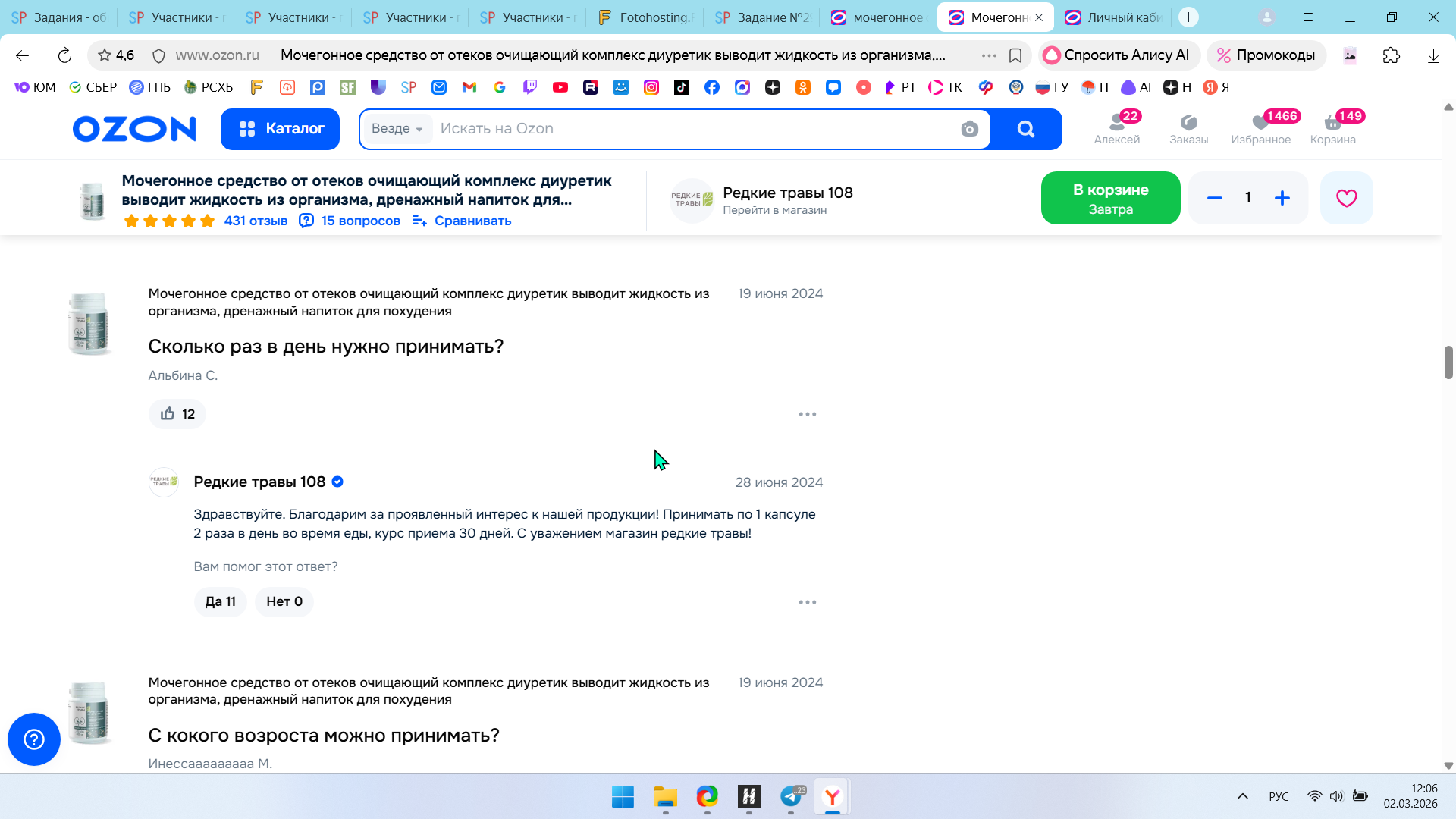Click the round help question mark button
The height and width of the screenshot is (819, 1456).
(x=34, y=739)
